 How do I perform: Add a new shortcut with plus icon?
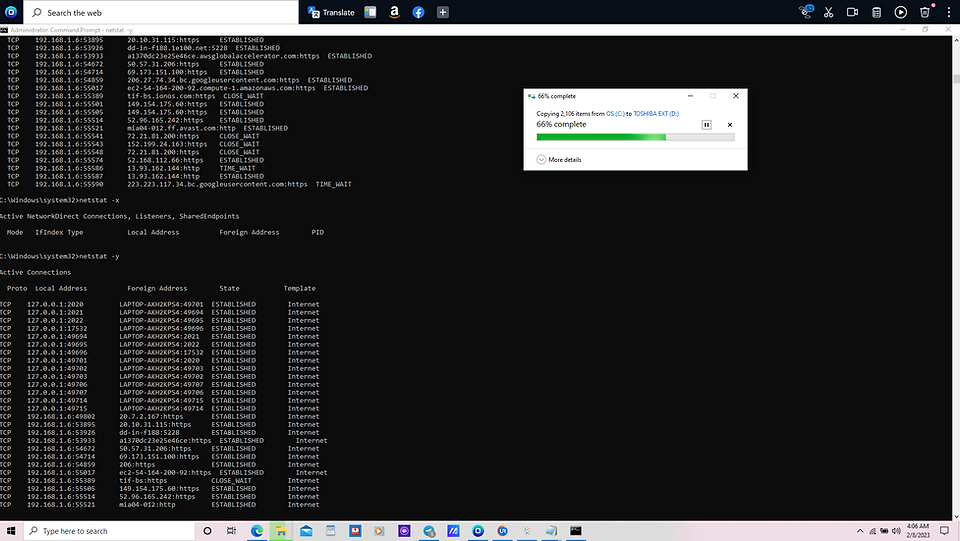click(x=443, y=12)
